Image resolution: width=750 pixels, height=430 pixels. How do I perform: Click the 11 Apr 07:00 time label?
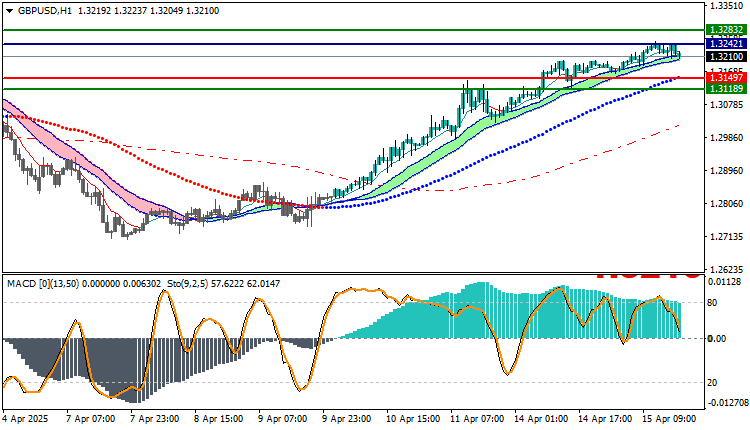coord(477,419)
